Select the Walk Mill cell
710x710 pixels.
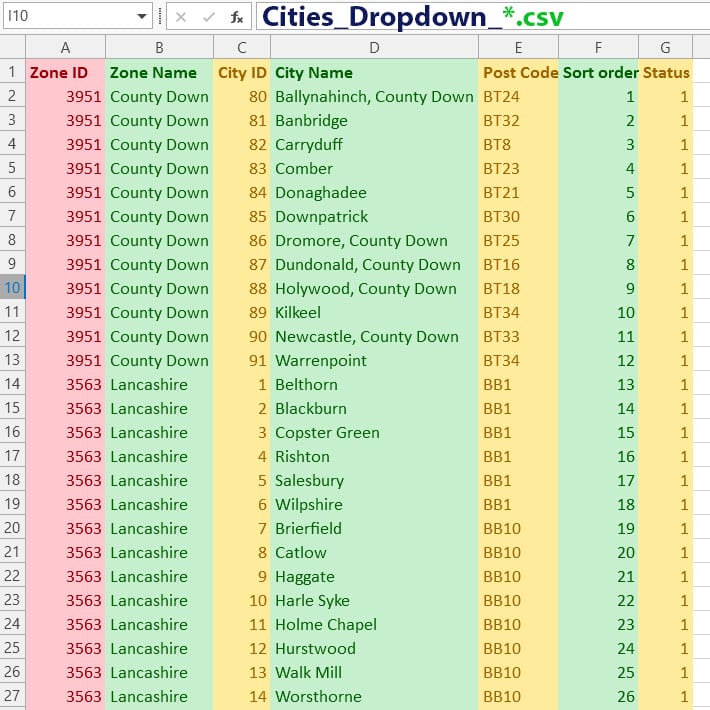[x=374, y=672]
